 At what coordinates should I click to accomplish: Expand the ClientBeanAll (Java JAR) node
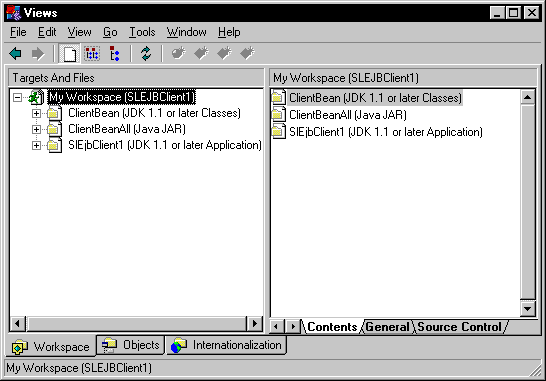[36, 129]
